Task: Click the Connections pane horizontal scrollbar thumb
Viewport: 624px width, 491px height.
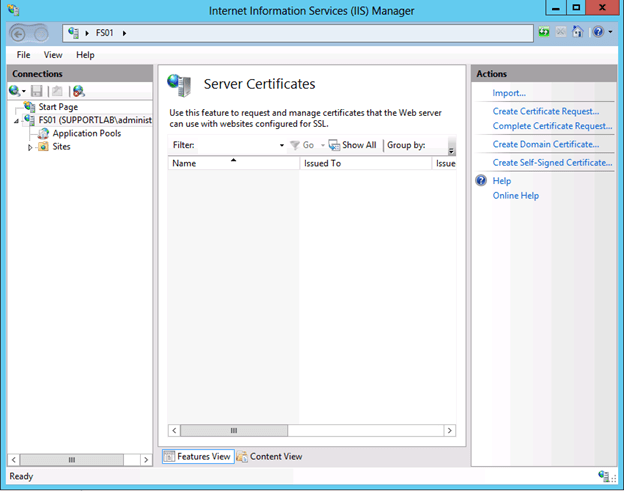Action: coord(72,460)
